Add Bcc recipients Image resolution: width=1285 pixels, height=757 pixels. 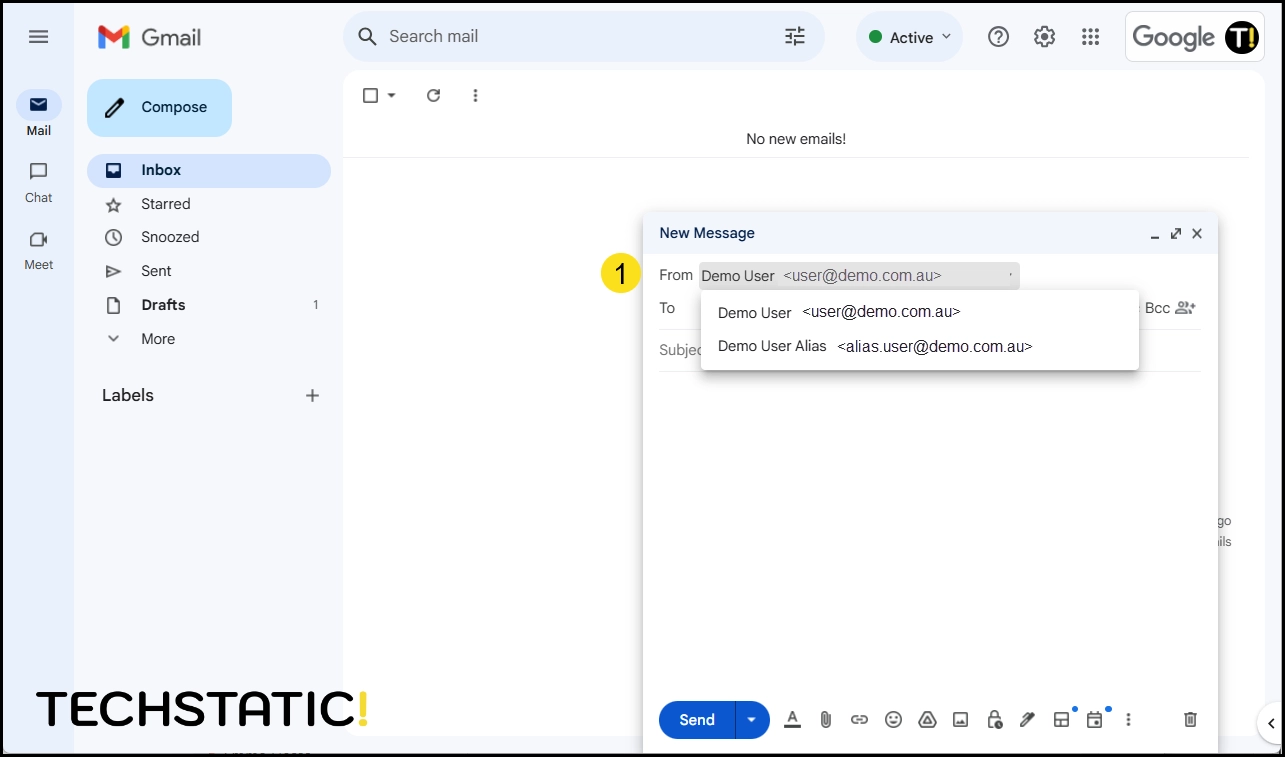(x=1157, y=308)
